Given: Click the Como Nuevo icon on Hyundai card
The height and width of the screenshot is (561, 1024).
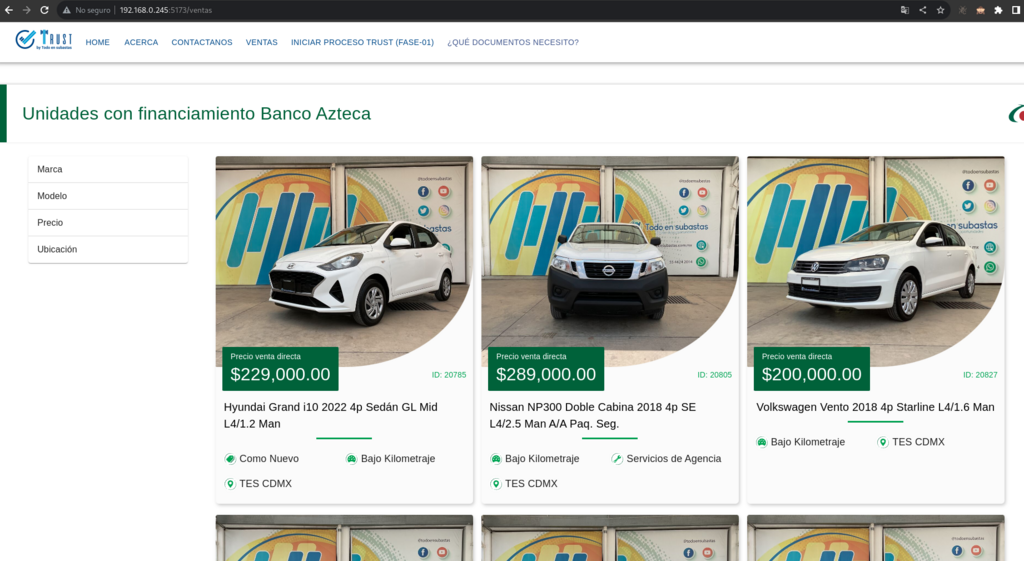Looking at the screenshot, I should [x=230, y=458].
